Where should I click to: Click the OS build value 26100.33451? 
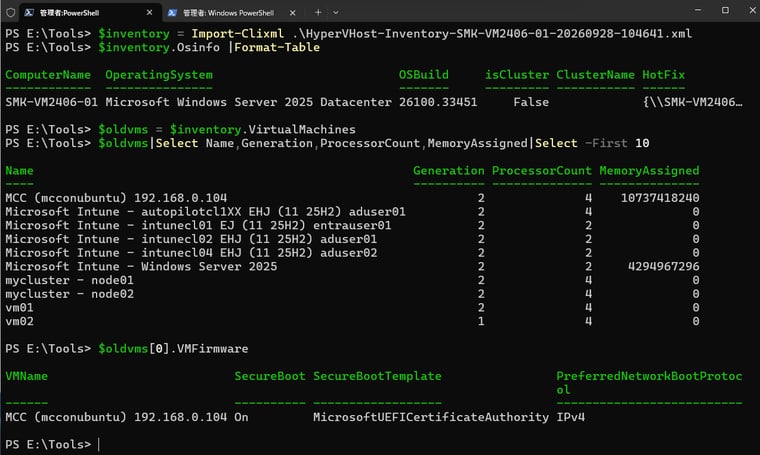[438, 102]
